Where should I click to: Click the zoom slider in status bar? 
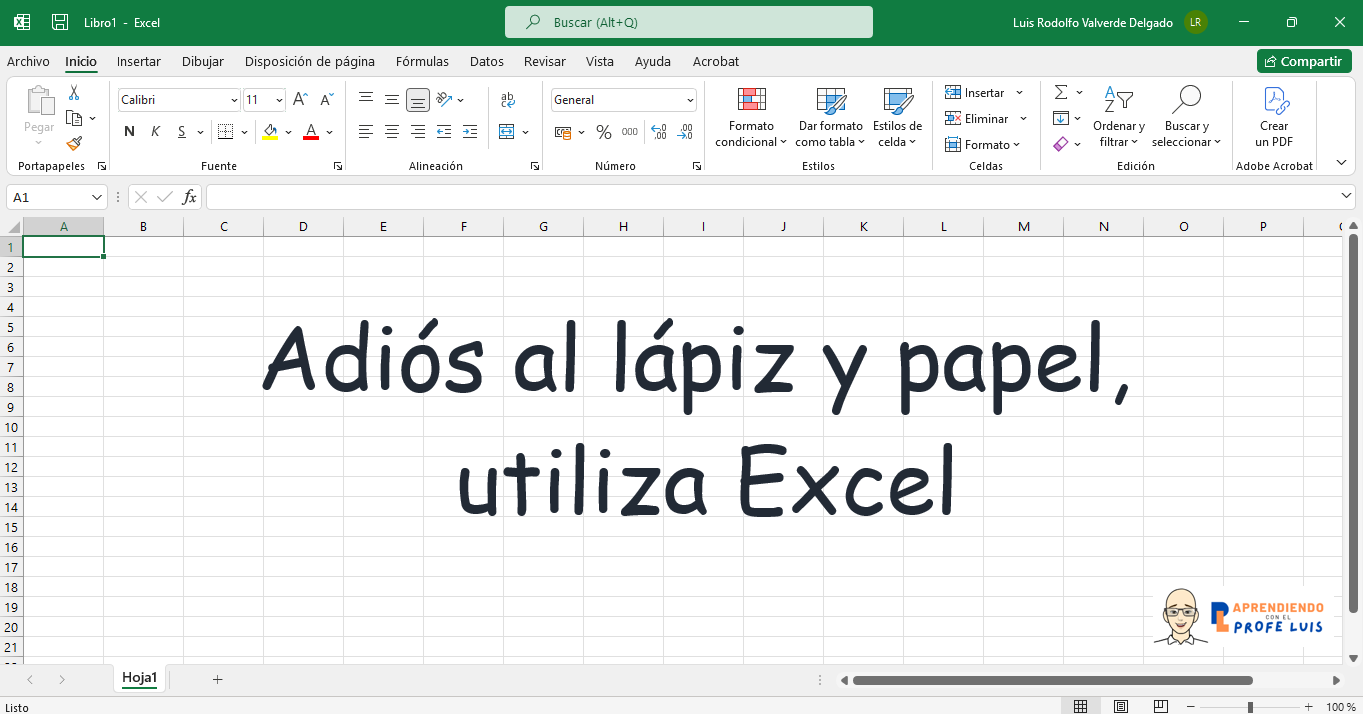(1249, 707)
